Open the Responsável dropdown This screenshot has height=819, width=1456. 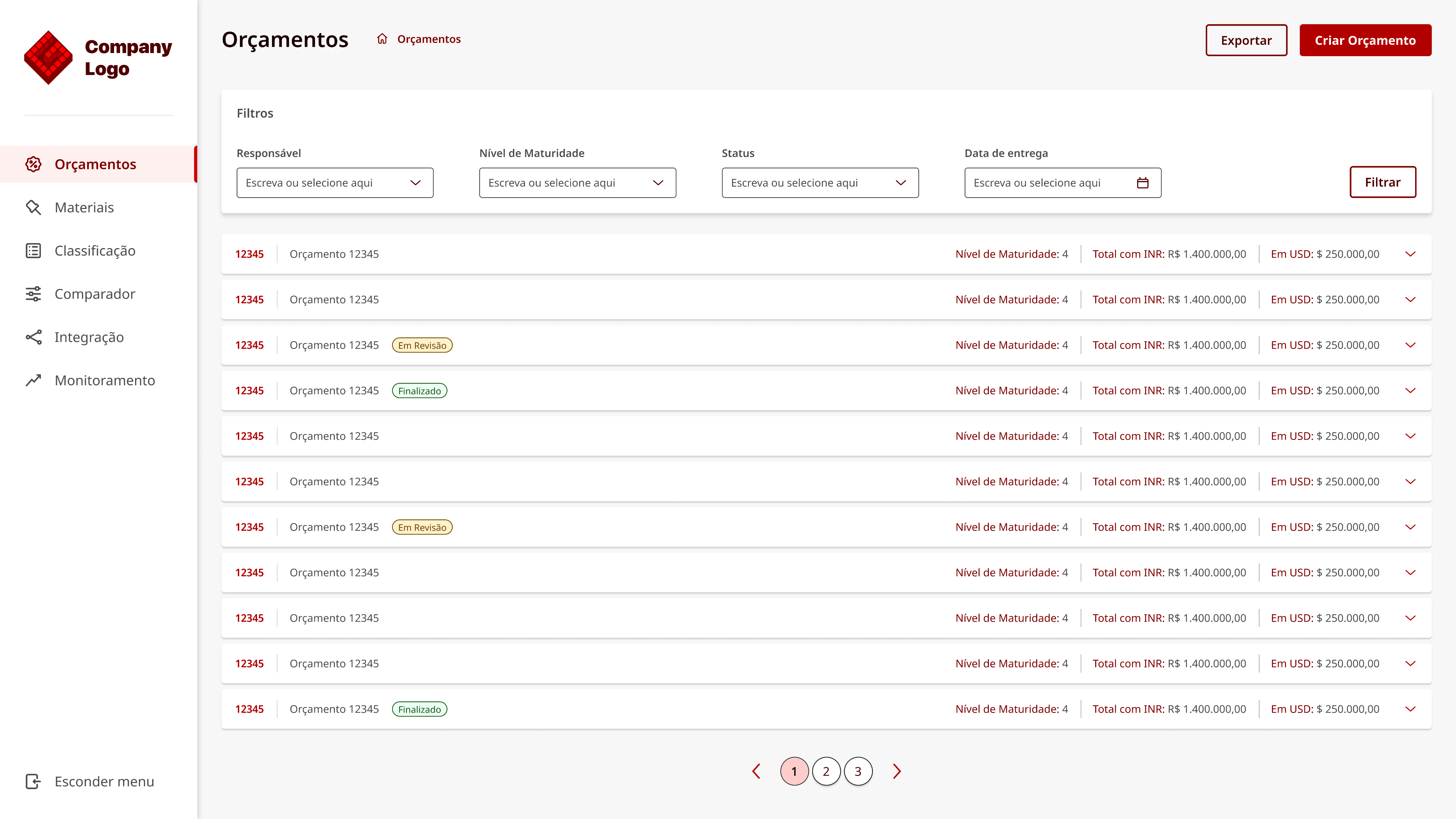pyautogui.click(x=334, y=183)
